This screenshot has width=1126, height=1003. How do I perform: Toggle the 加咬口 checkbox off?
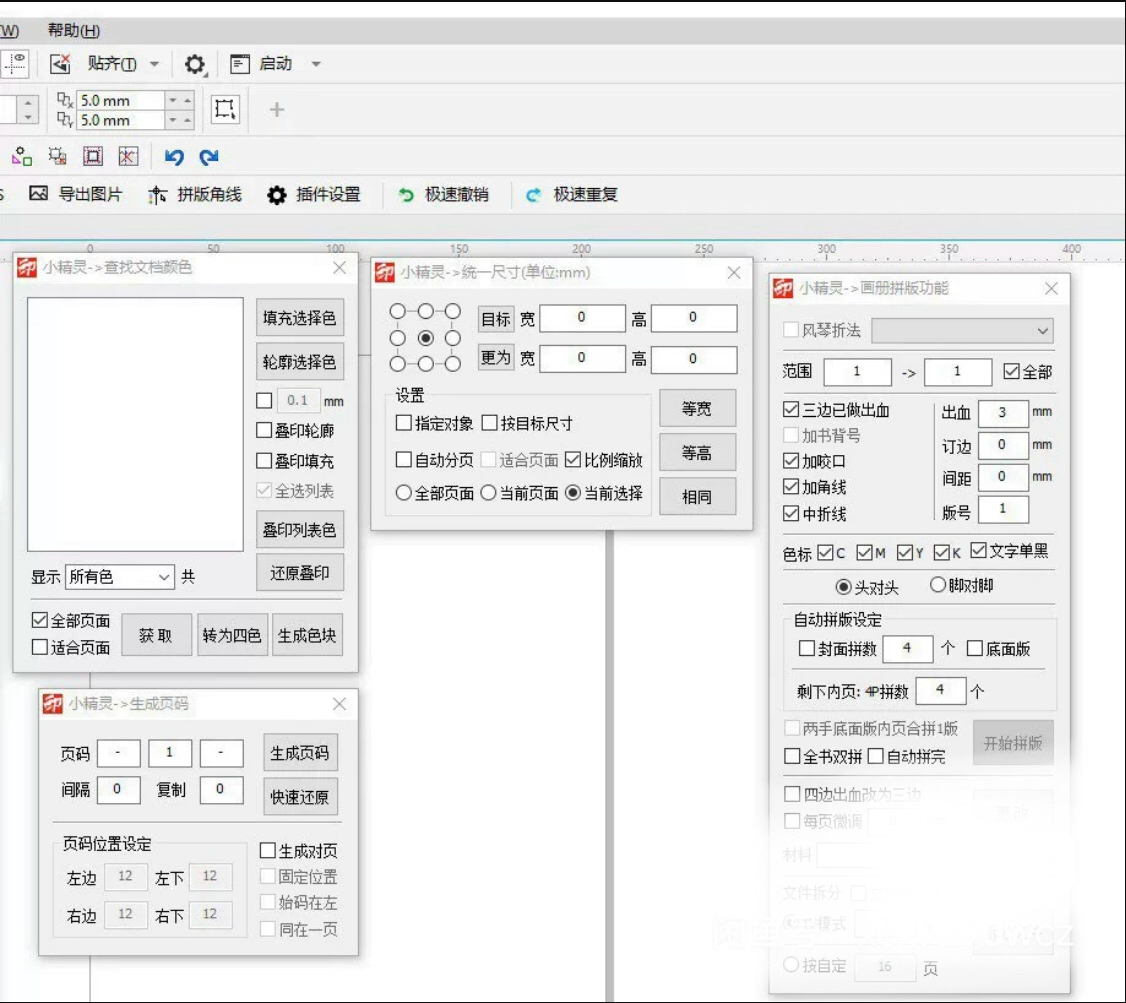(792, 461)
